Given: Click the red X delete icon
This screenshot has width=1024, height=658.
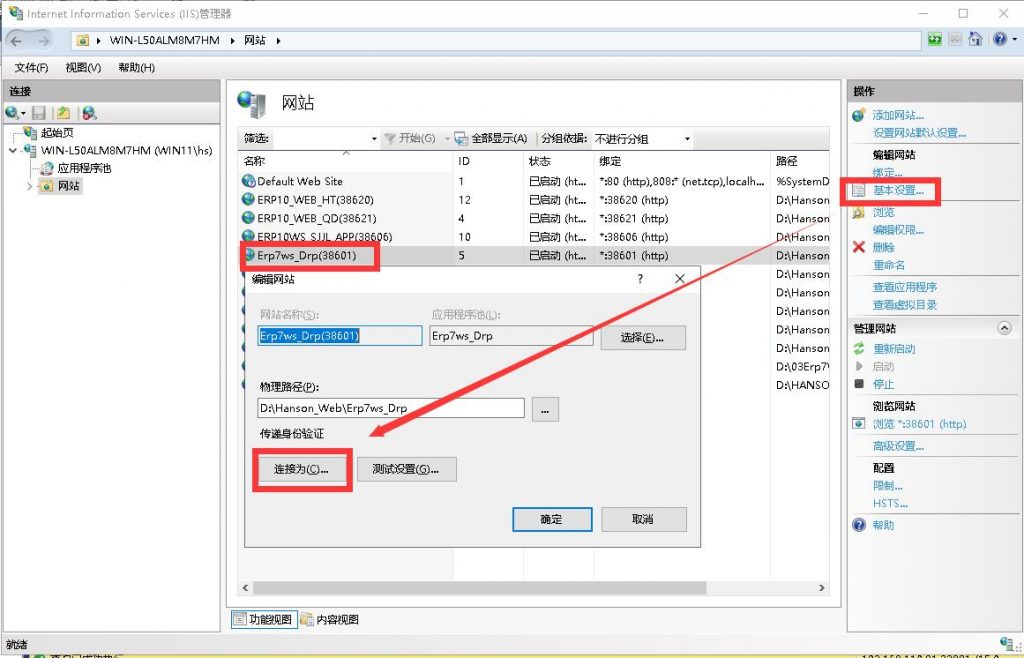Looking at the screenshot, I should (x=858, y=247).
